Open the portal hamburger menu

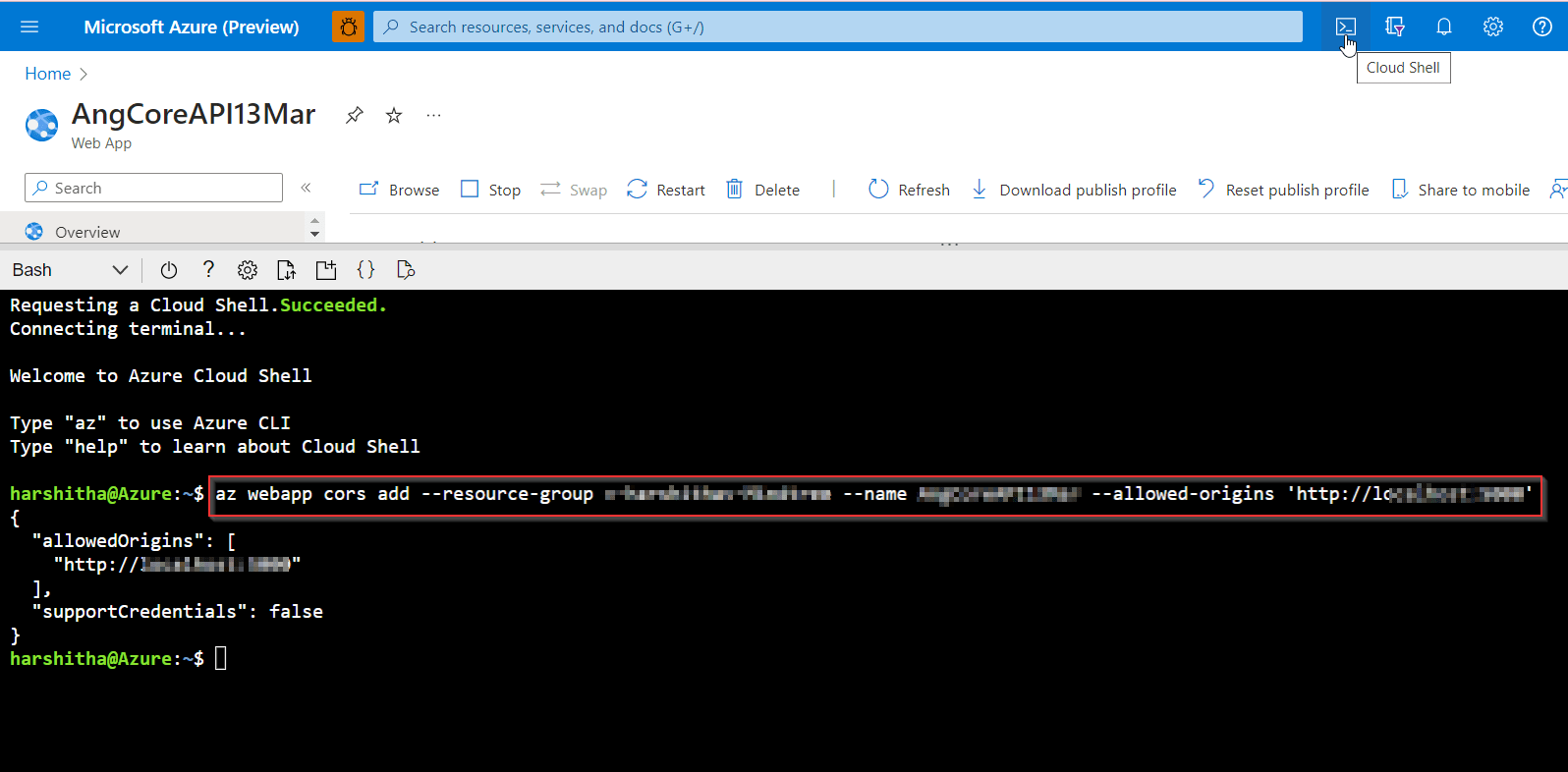pos(29,27)
